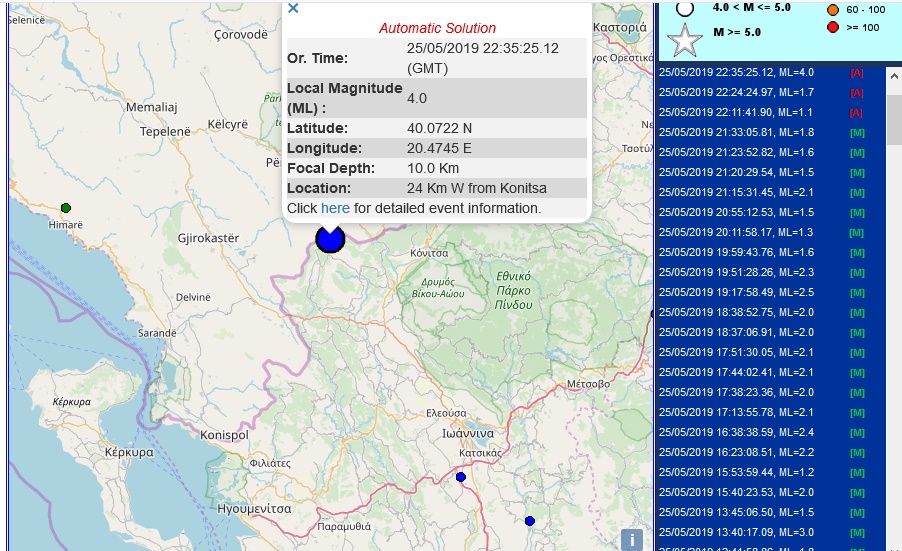Viewport: 902px width, 551px height.
Task: Open the map info attribution button
Action: tap(631, 540)
